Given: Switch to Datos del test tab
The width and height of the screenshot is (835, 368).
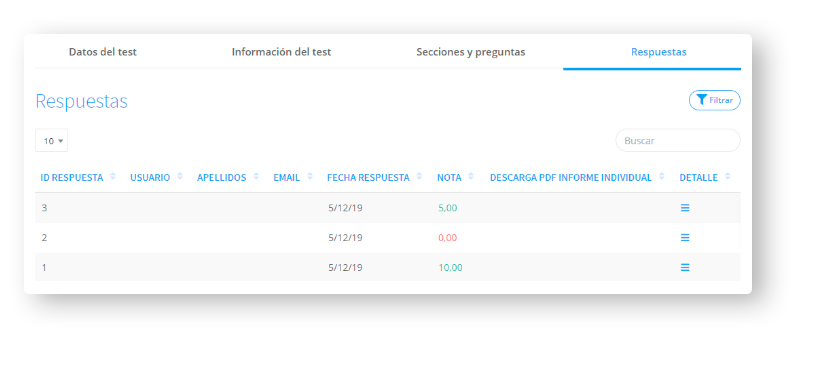Looking at the screenshot, I should (x=103, y=52).
